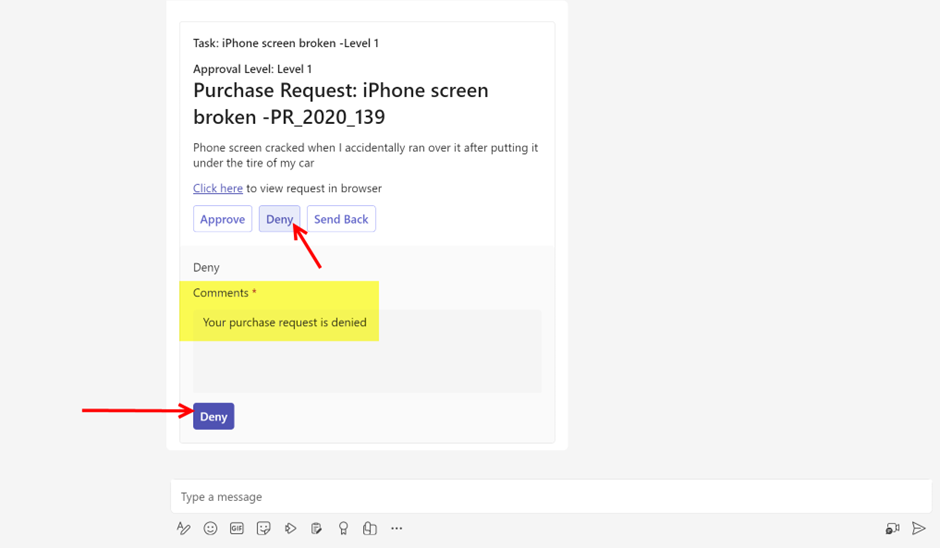Click the Send Back button
Viewport: 940px width, 548px height.
coord(341,219)
